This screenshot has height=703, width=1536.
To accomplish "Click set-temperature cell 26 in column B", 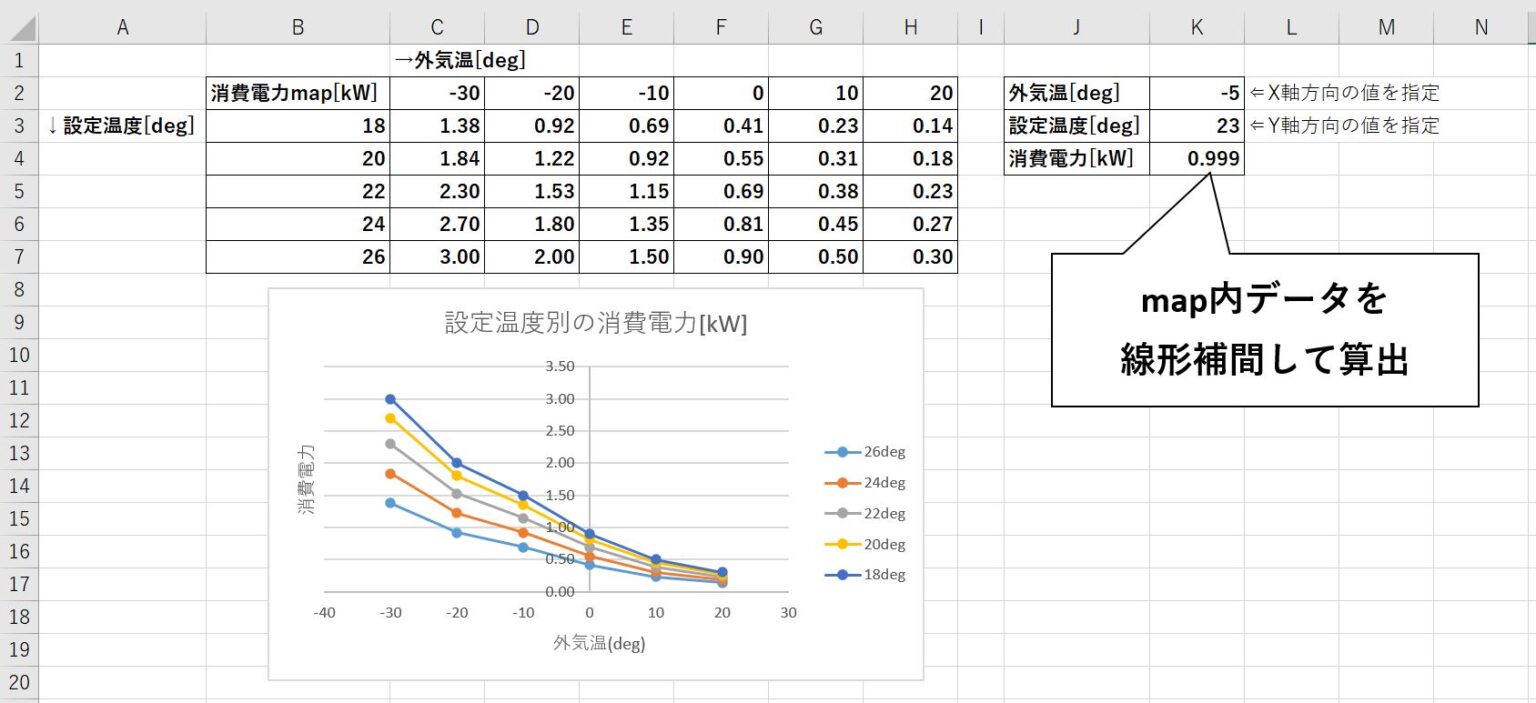I will [x=298, y=257].
